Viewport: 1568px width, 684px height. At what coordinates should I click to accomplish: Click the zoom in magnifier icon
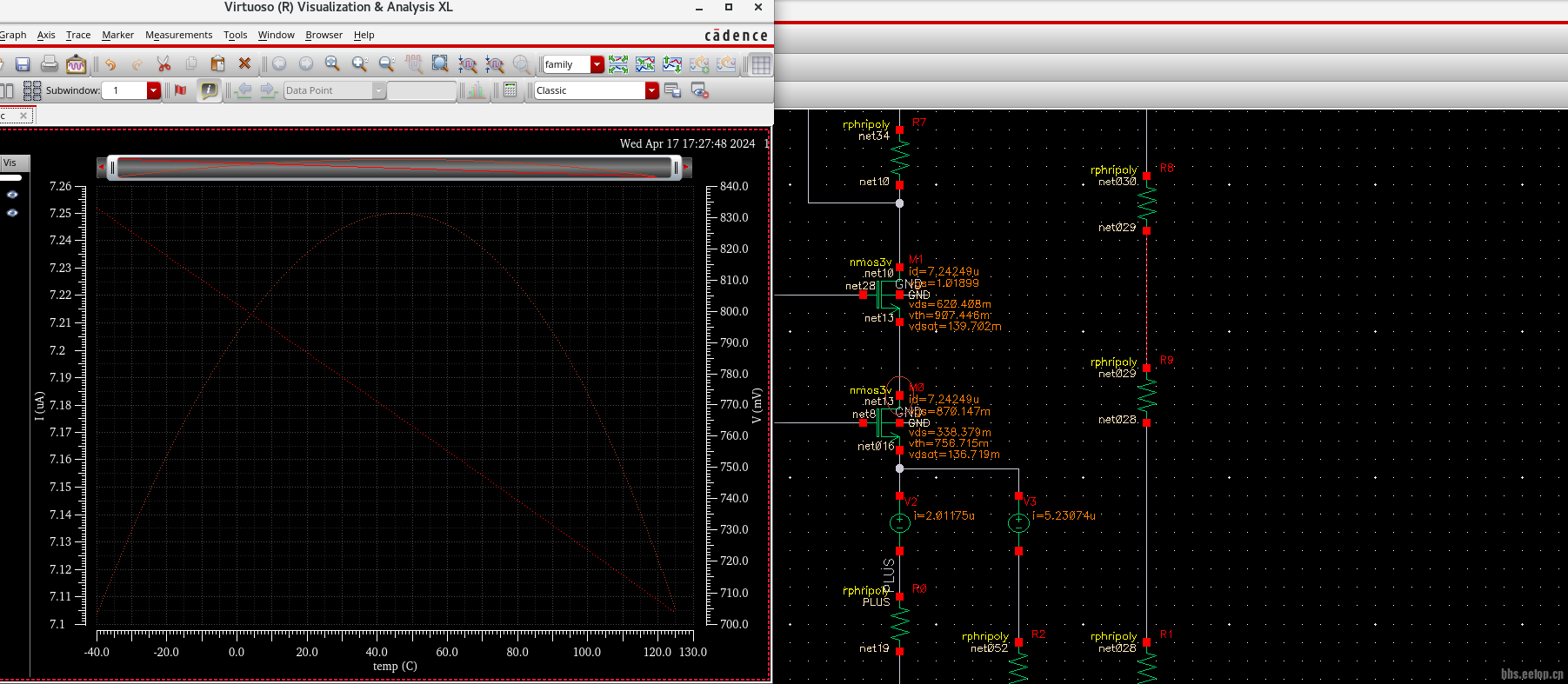pyautogui.click(x=360, y=64)
